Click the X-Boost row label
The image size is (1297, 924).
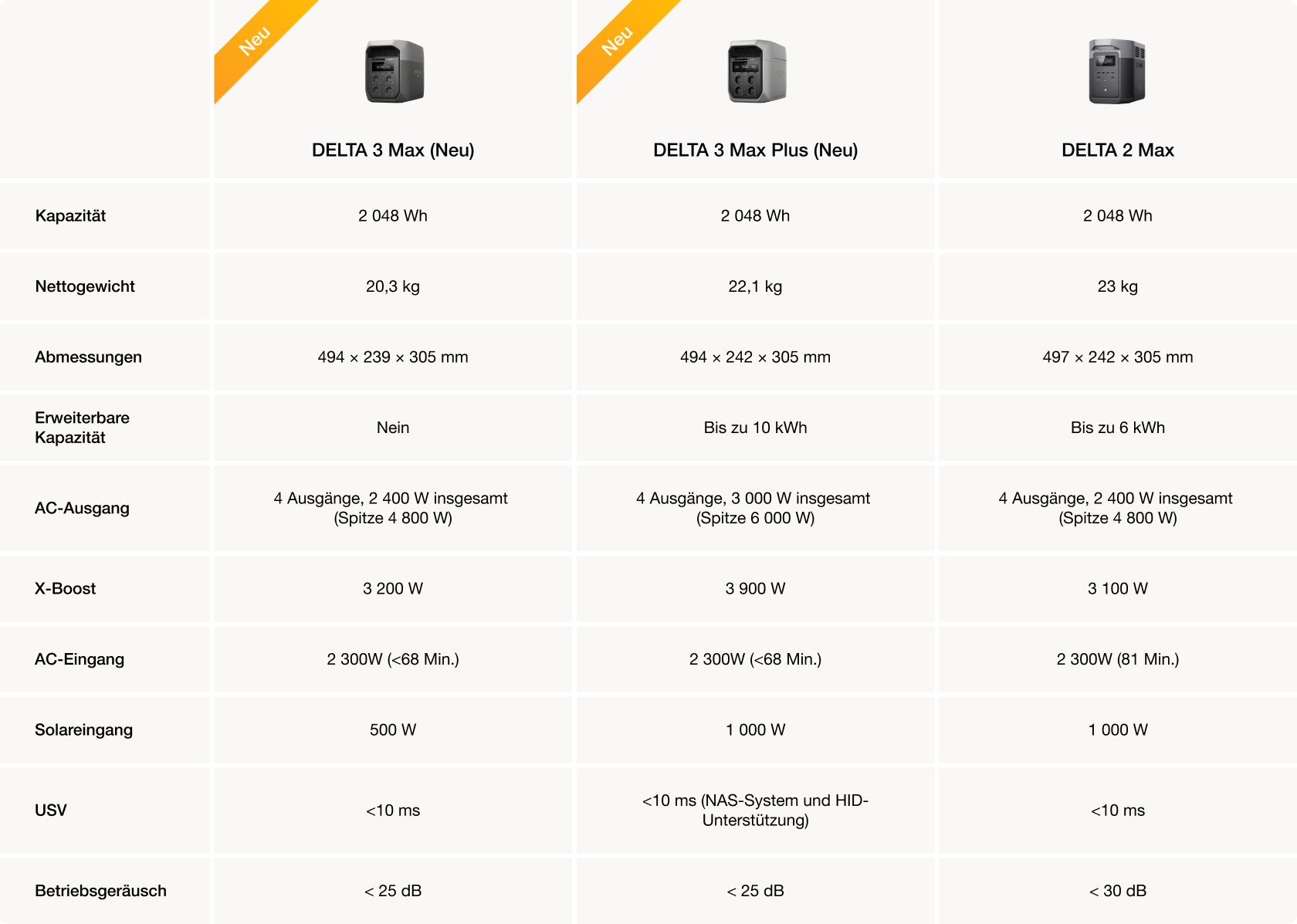click(65, 588)
